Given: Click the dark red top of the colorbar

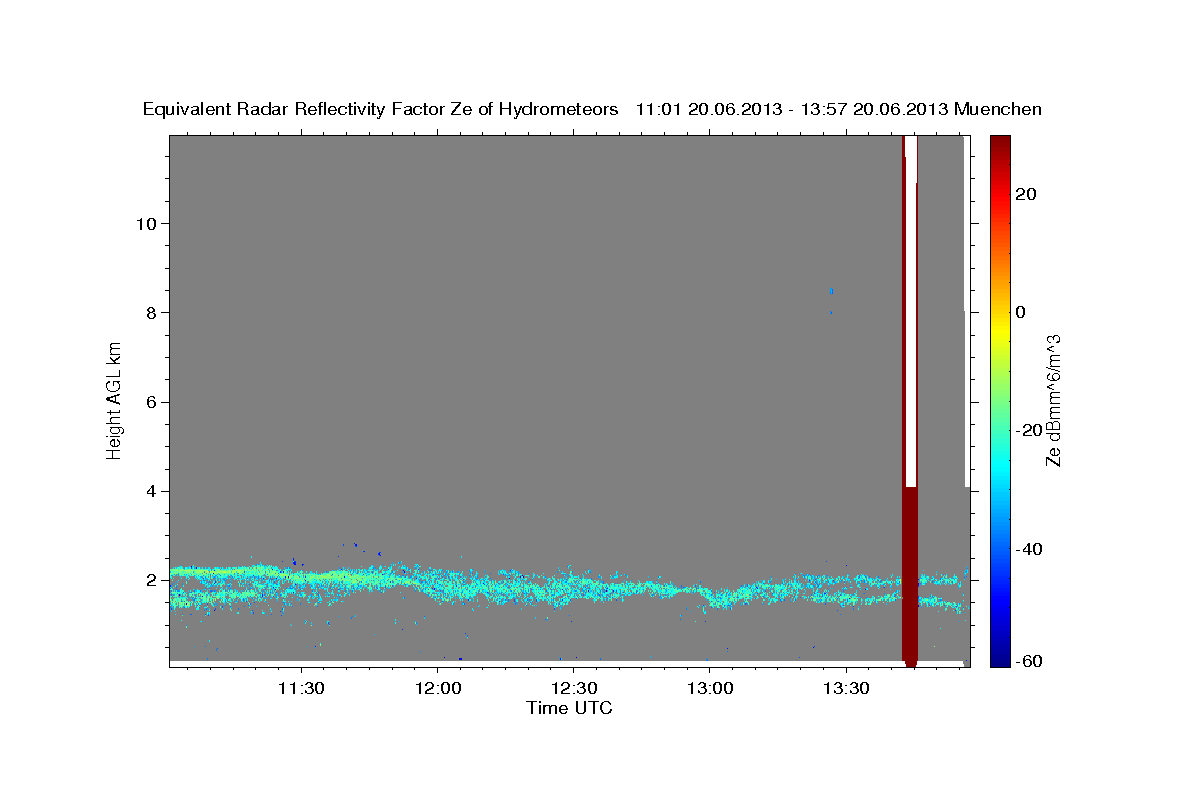Looking at the screenshot, I should 999,146.
